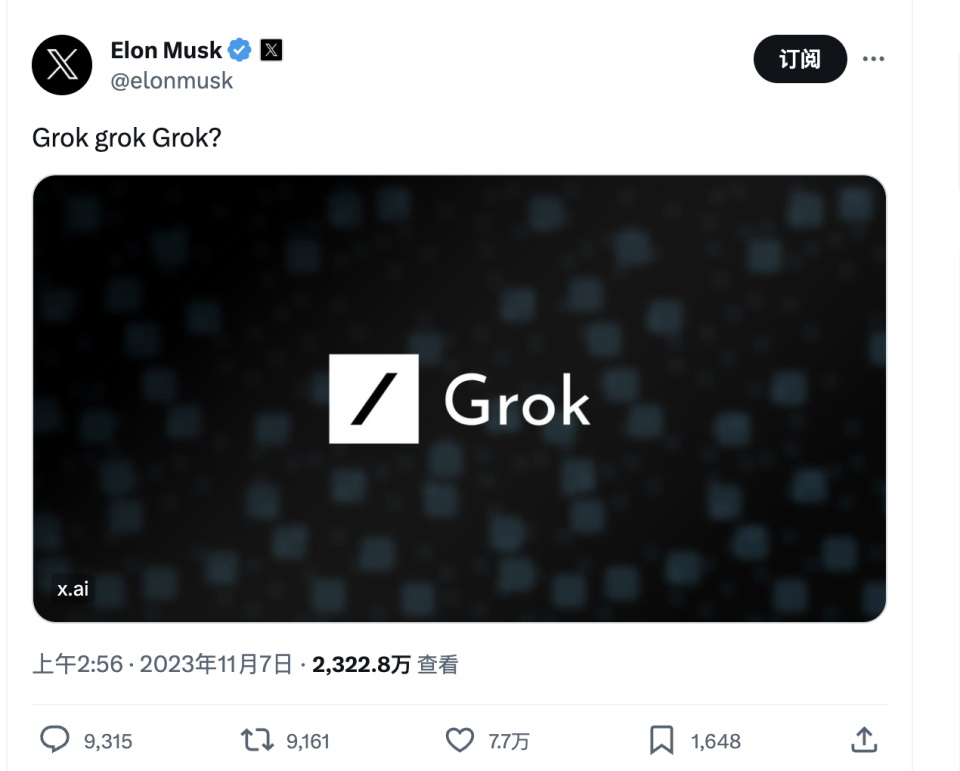This screenshot has height=771, width=960.
Task: Click the 9,161 reposts count
Action: click(307, 741)
